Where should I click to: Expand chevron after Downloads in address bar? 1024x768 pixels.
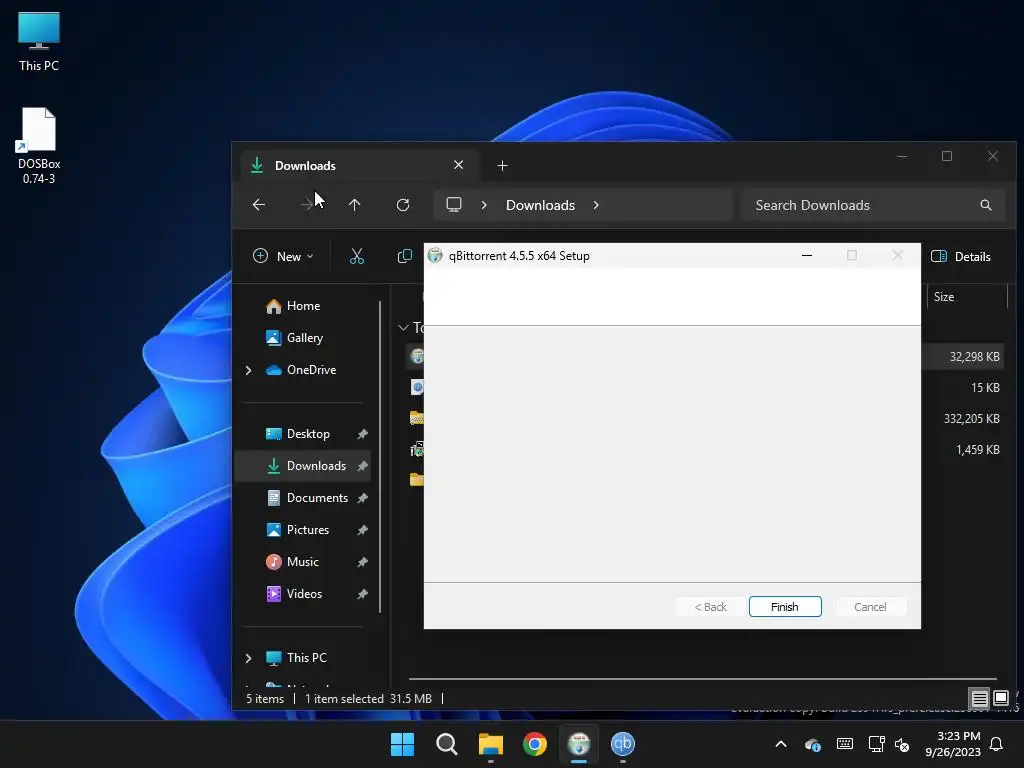click(x=596, y=205)
